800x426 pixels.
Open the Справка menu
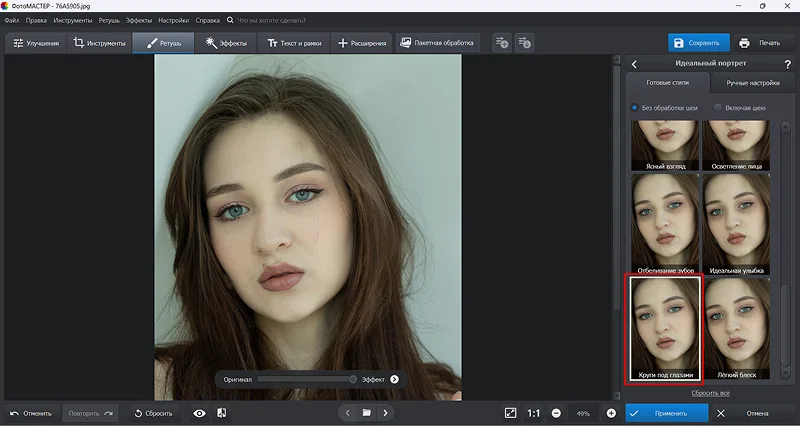tap(208, 20)
